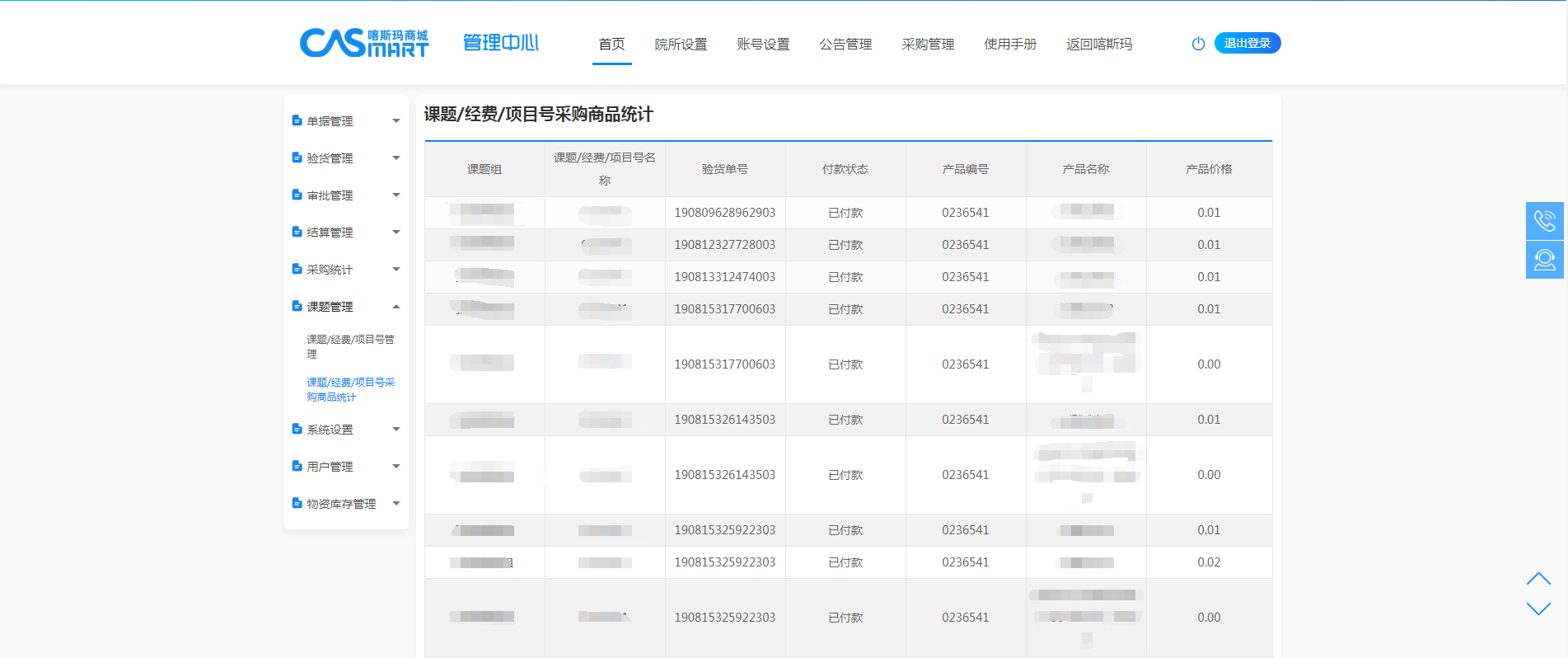The image size is (1568, 658).
Task: Expand the 审批管理 dropdown arrow
Action: 396,195
